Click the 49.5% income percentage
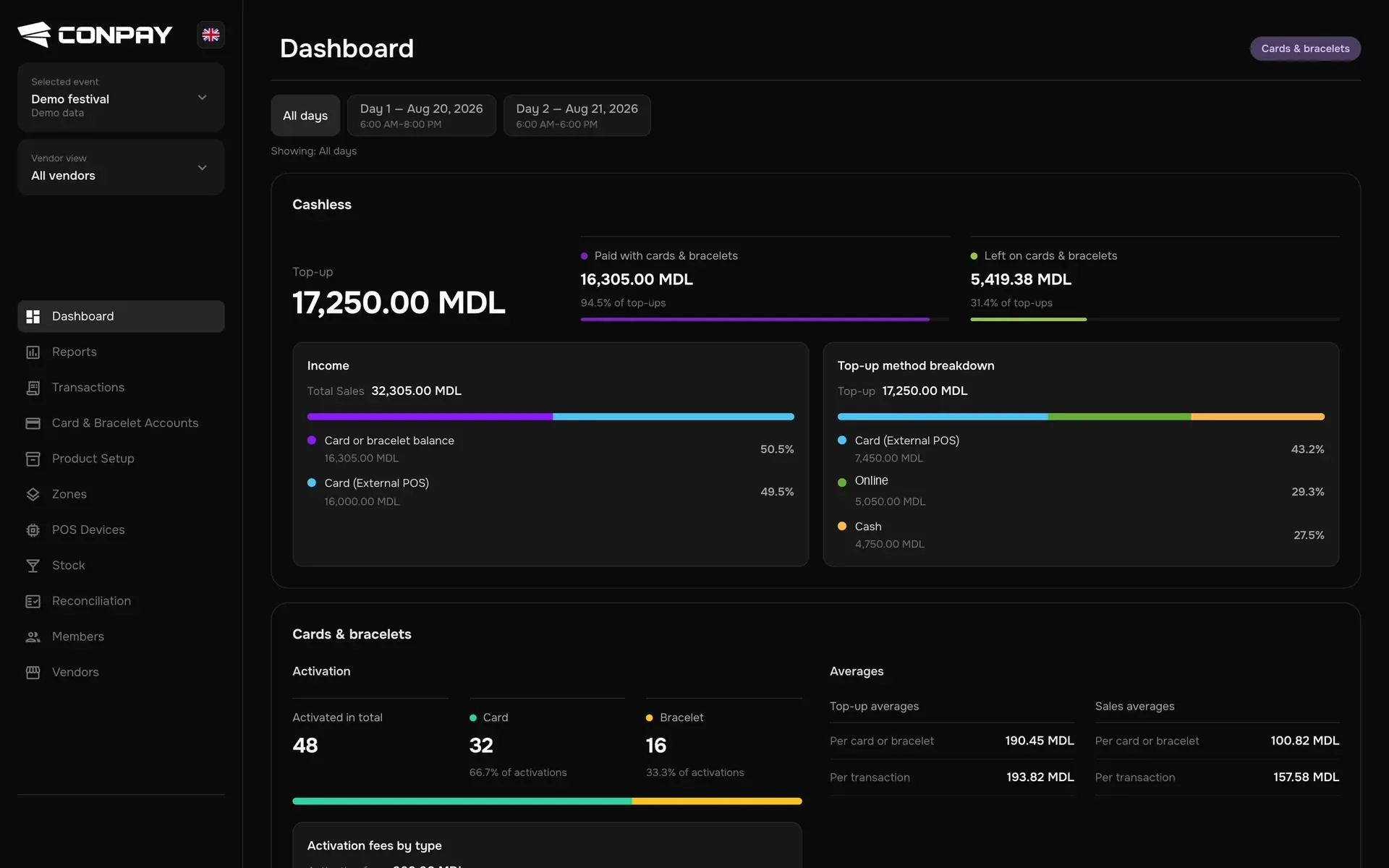 (x=777, y=492)
